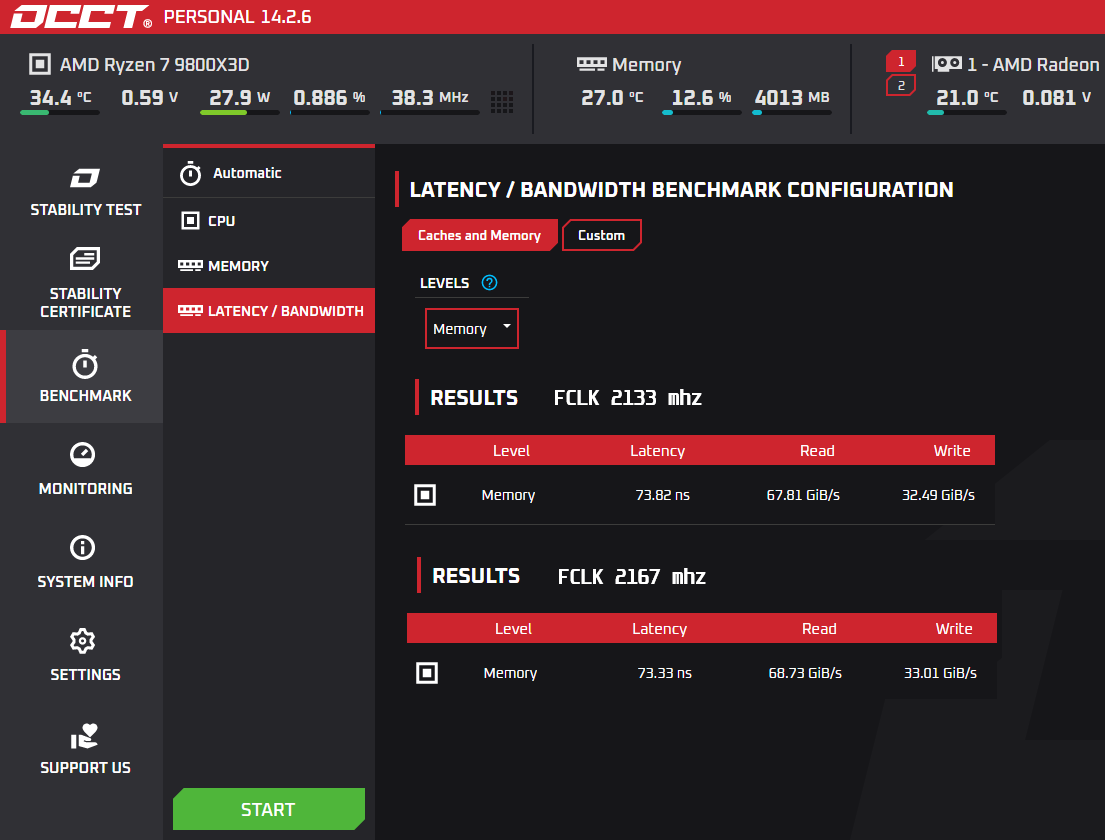Click the 73.33 ns latency value
Screen dimensions: 1105x840
(x=665, y=673)
